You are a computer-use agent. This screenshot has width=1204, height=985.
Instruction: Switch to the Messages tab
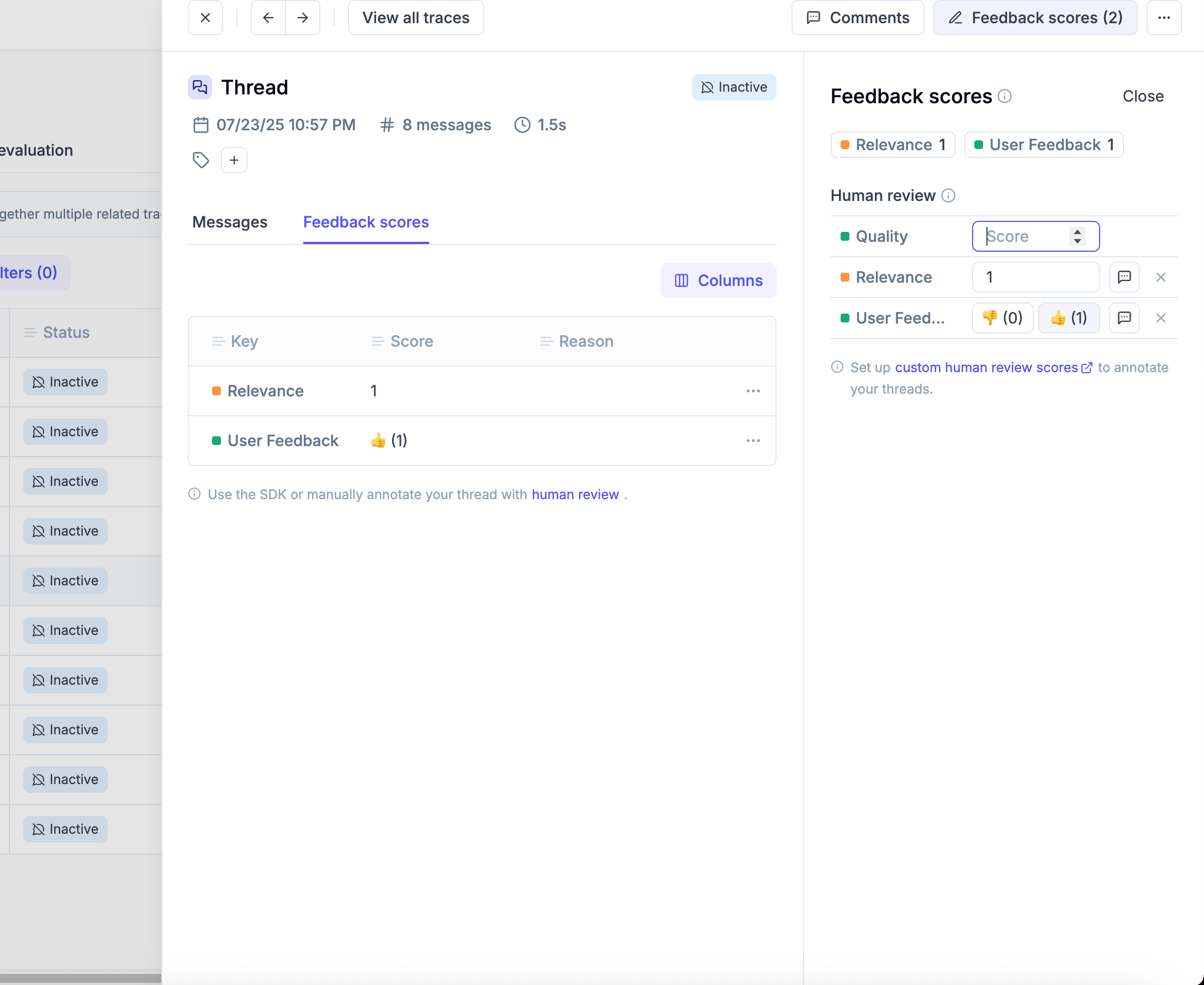point(229,222)
